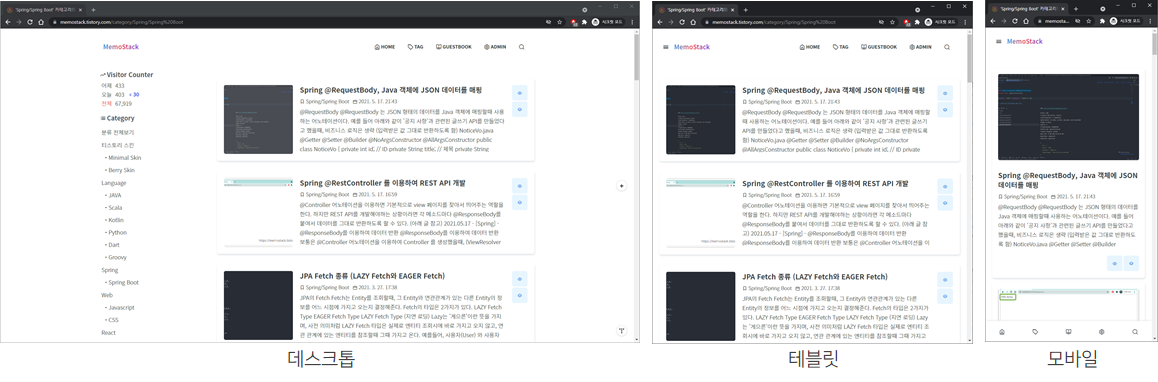1158x382 pixels.
Task: Click the right action button on the mobile @RequestBody card
Action: point(1132,263)
